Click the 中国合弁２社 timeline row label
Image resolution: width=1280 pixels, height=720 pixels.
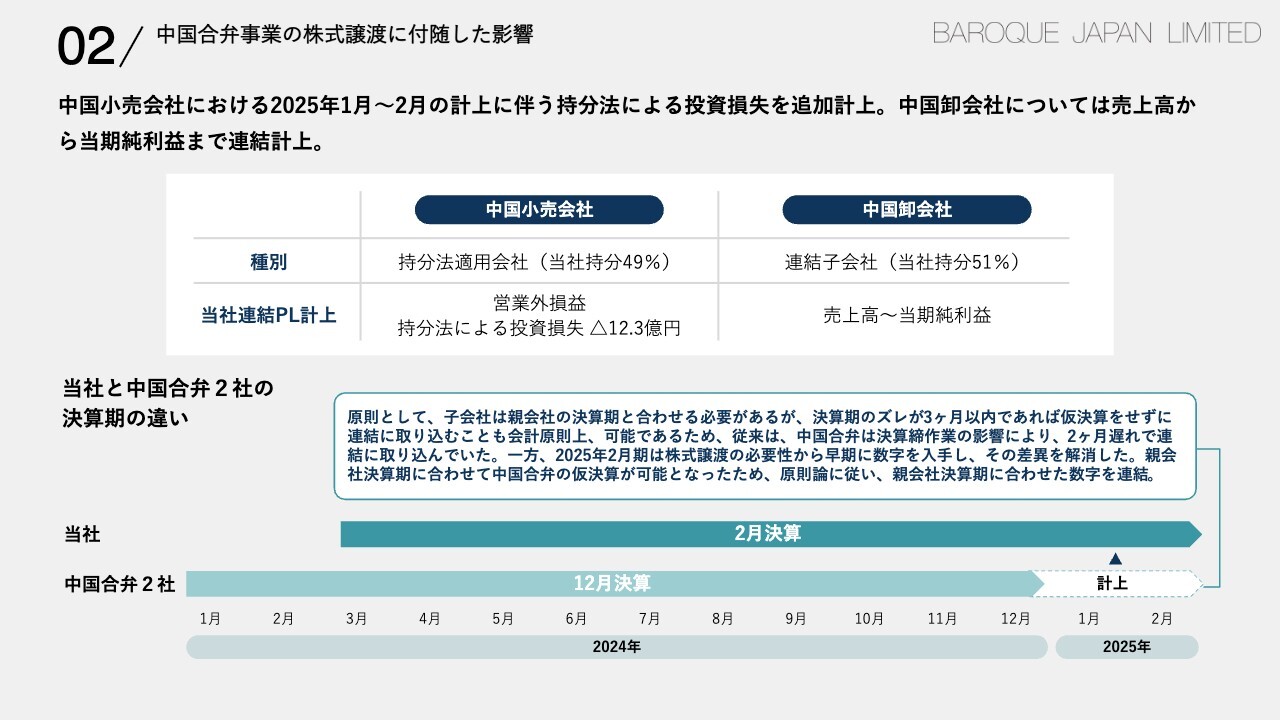pos(120,583)
